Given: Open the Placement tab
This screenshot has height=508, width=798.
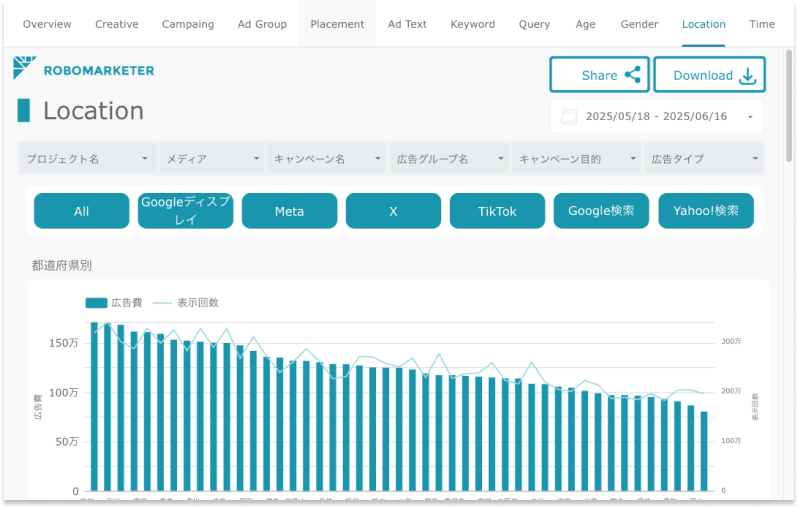Looking at the screenshot, I should [x=337, y=24].
